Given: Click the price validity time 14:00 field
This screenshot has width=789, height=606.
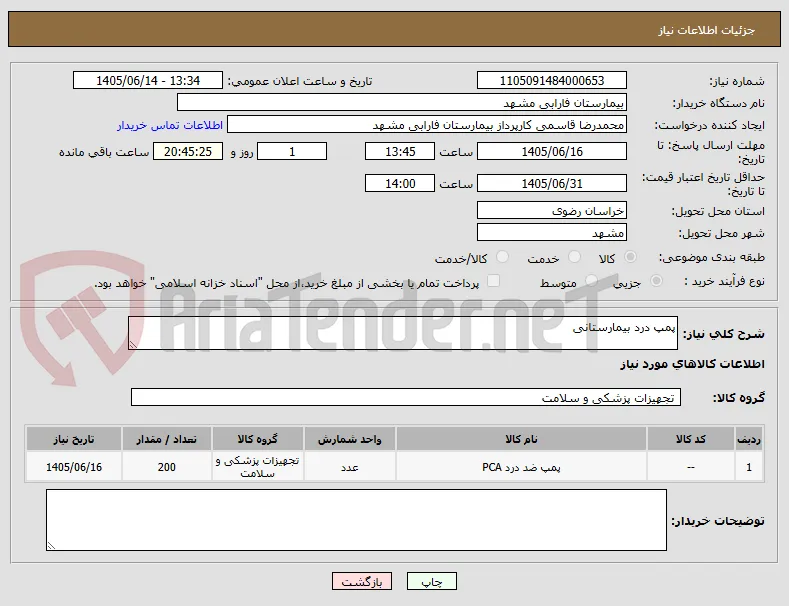Looking at the screenshot, I should pyautogui.click(x=400, y=183).
